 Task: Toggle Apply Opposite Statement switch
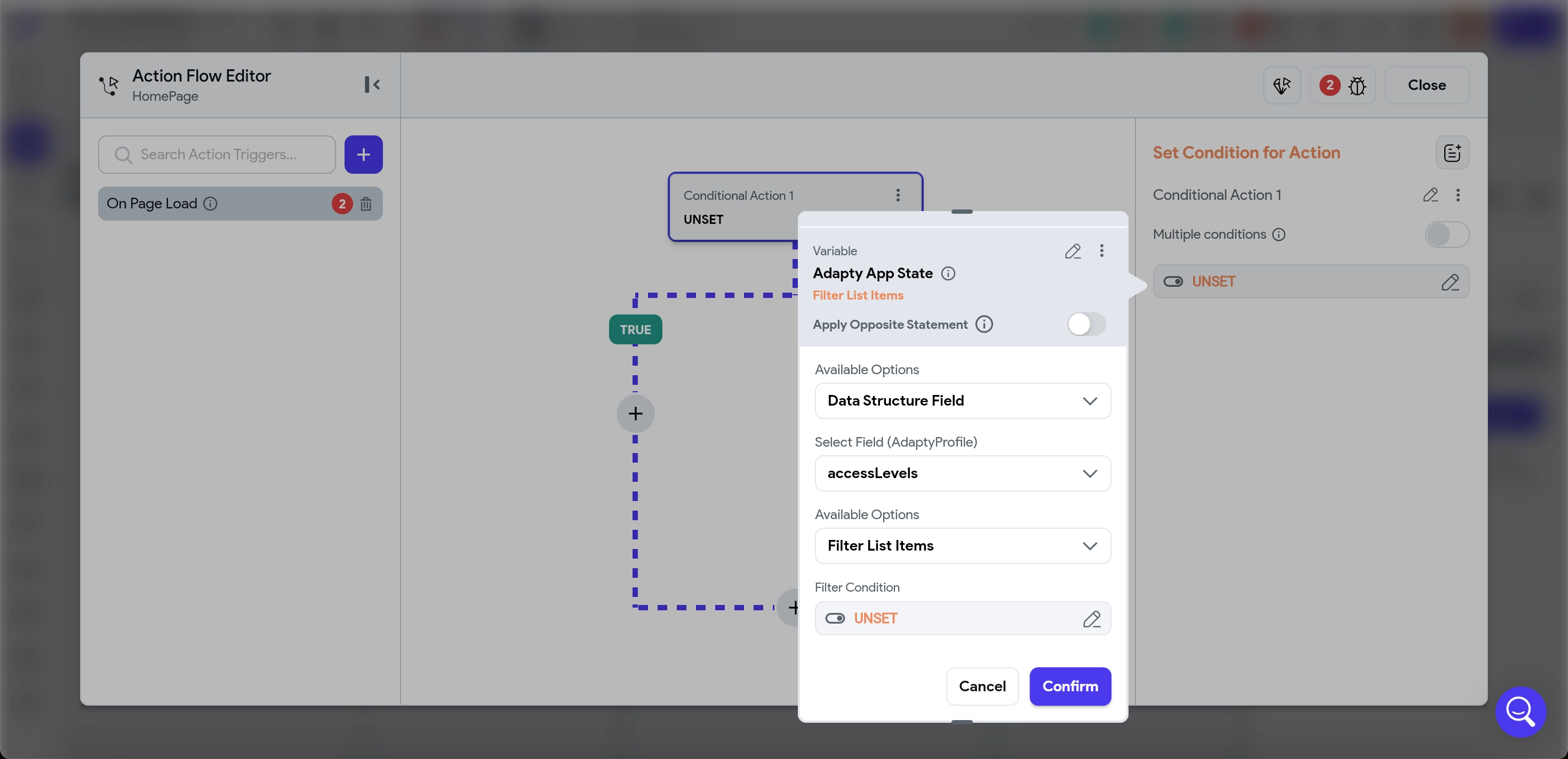click(x=1086, y=324)
